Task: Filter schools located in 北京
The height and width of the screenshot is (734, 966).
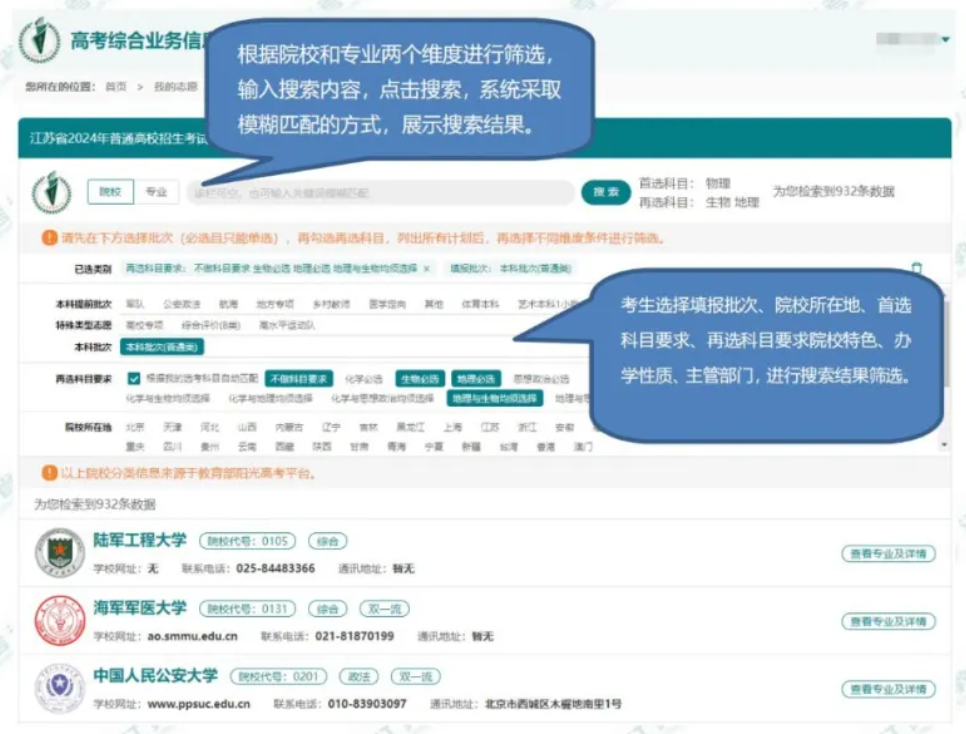Action: (135, 427)
